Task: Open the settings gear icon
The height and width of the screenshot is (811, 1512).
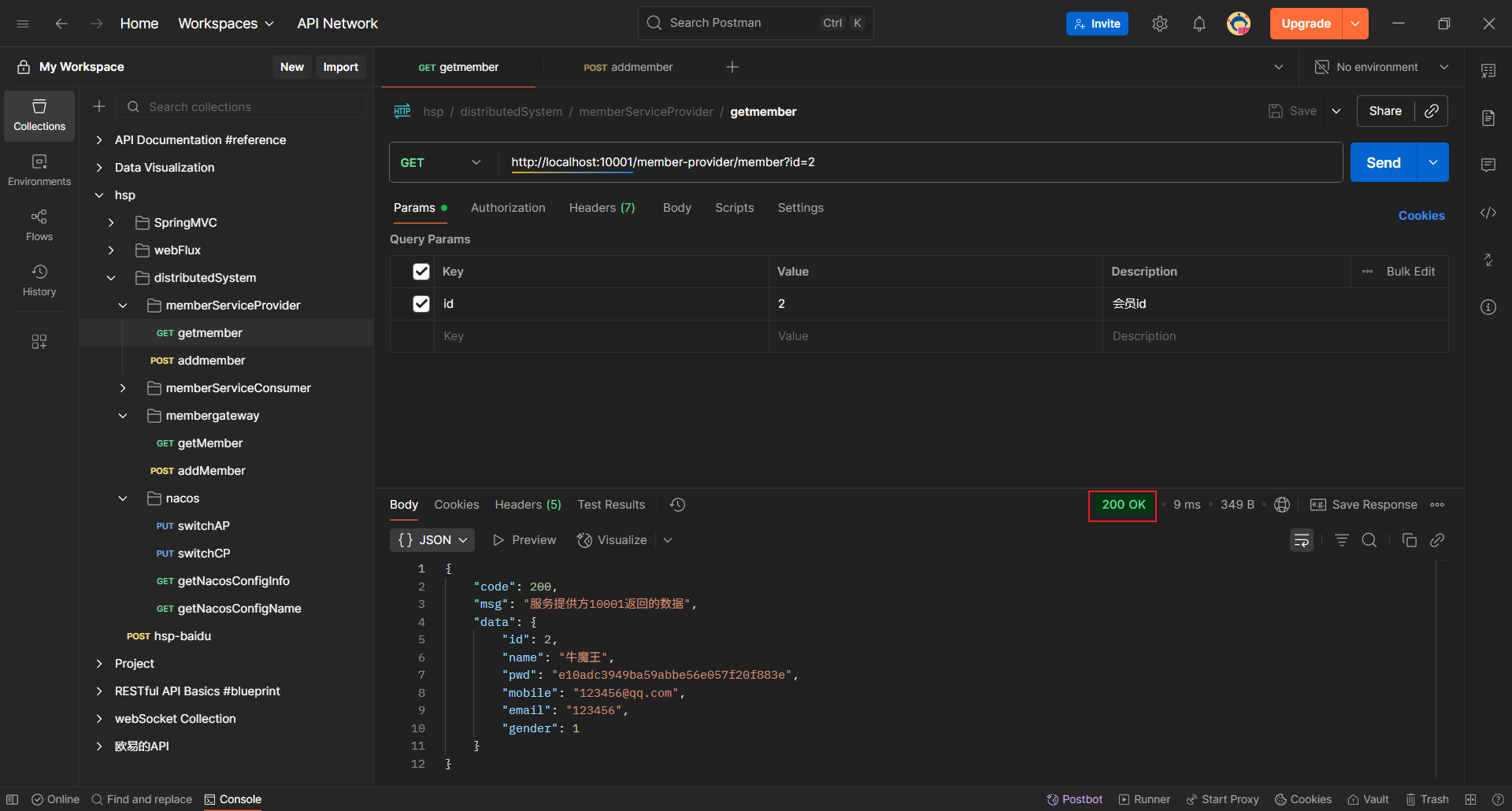Action: tap(1159, 24)
